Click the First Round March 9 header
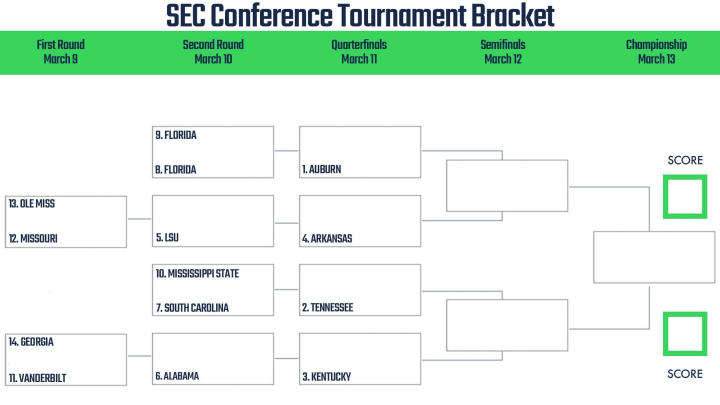 point(61,52)
